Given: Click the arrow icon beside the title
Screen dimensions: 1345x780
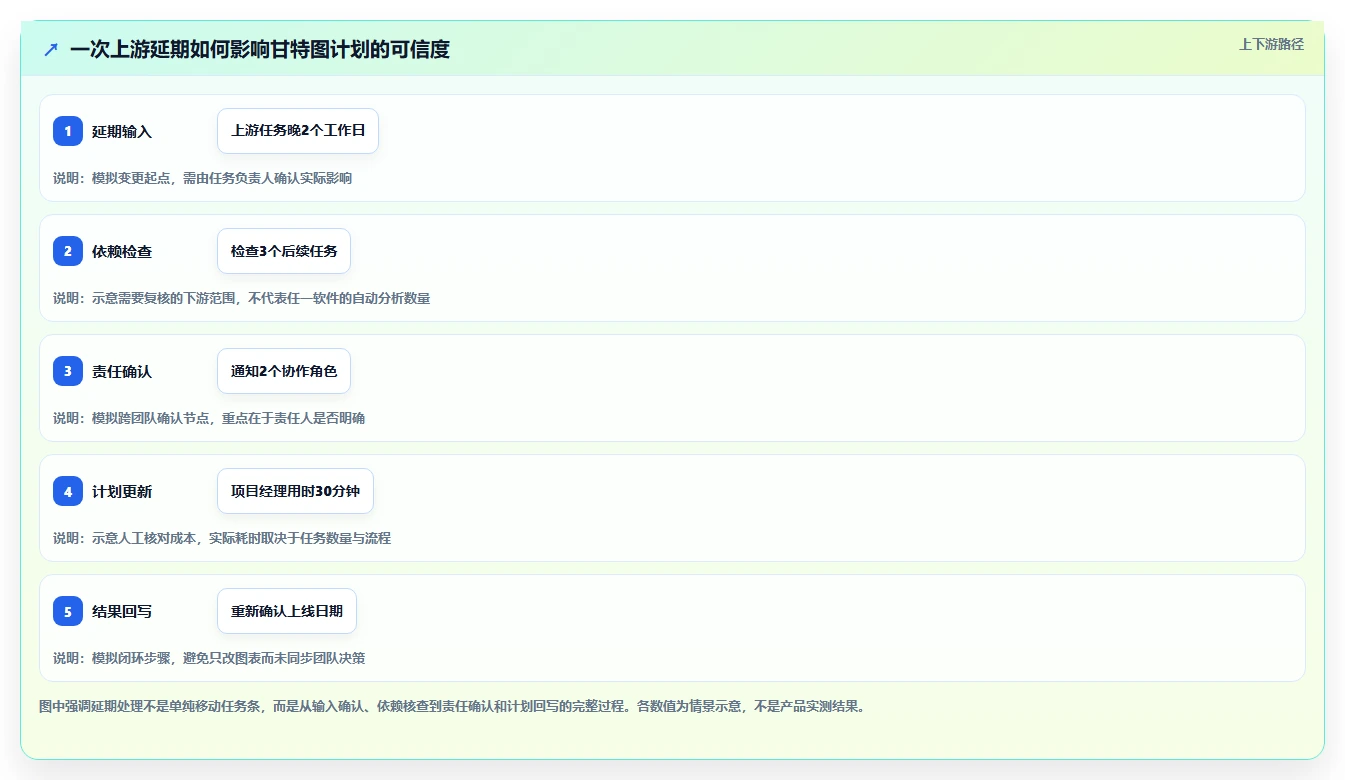Looking at the screenshot, I should (51, 49).
